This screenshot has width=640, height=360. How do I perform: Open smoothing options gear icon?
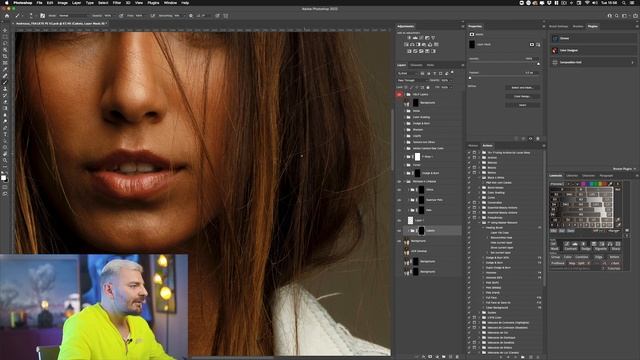pyautogui.click(x=191, y=16)
